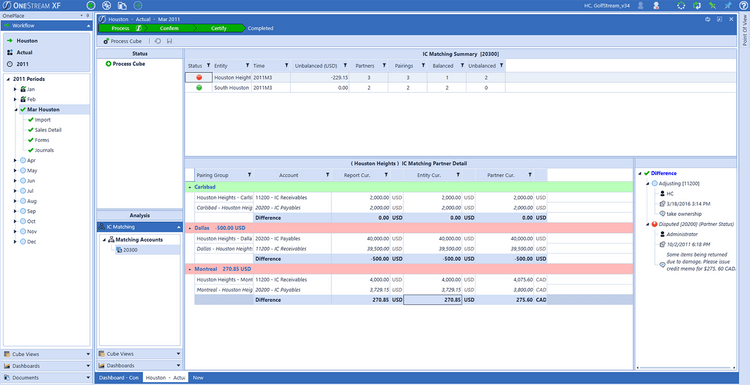This screenshot has height=385, width=750.
Task: Click the green back arrow in the top bar
Action: (x=91, y=5)
